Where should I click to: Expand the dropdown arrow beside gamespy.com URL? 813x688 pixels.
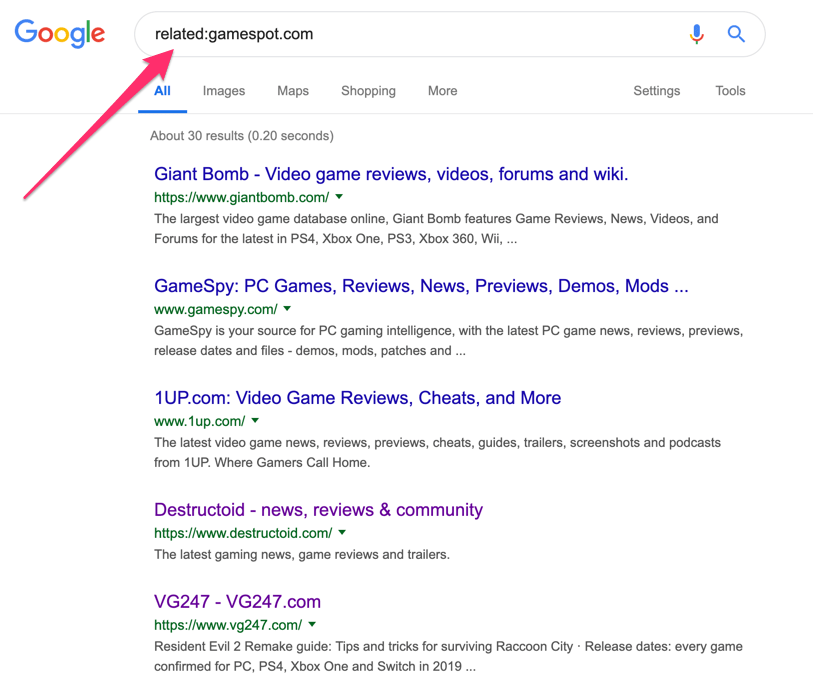click(287, 308)
